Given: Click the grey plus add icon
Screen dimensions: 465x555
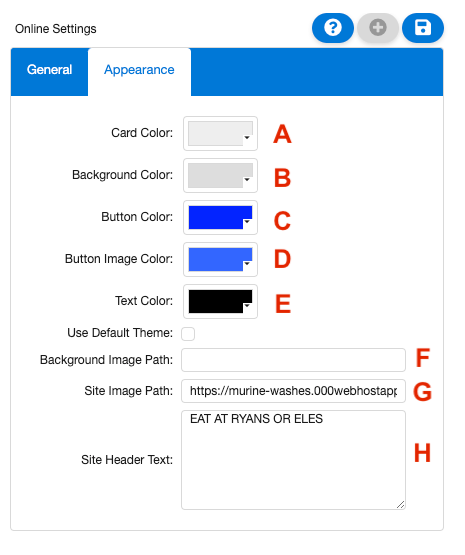Looking at the screenshot, I should [378, 28].
